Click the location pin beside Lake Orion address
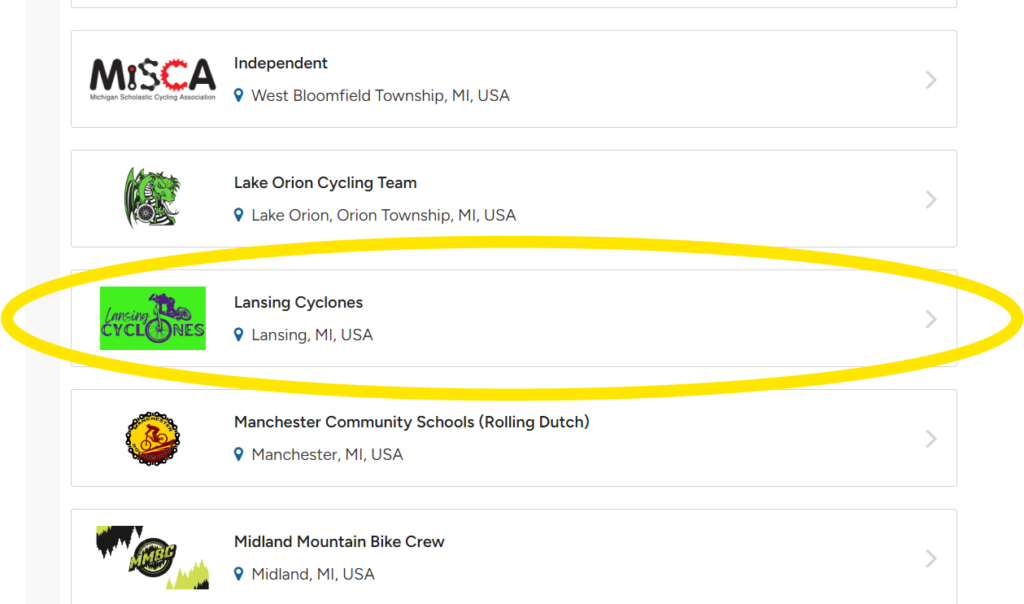The image size is (1024, 604). [238, 215]
